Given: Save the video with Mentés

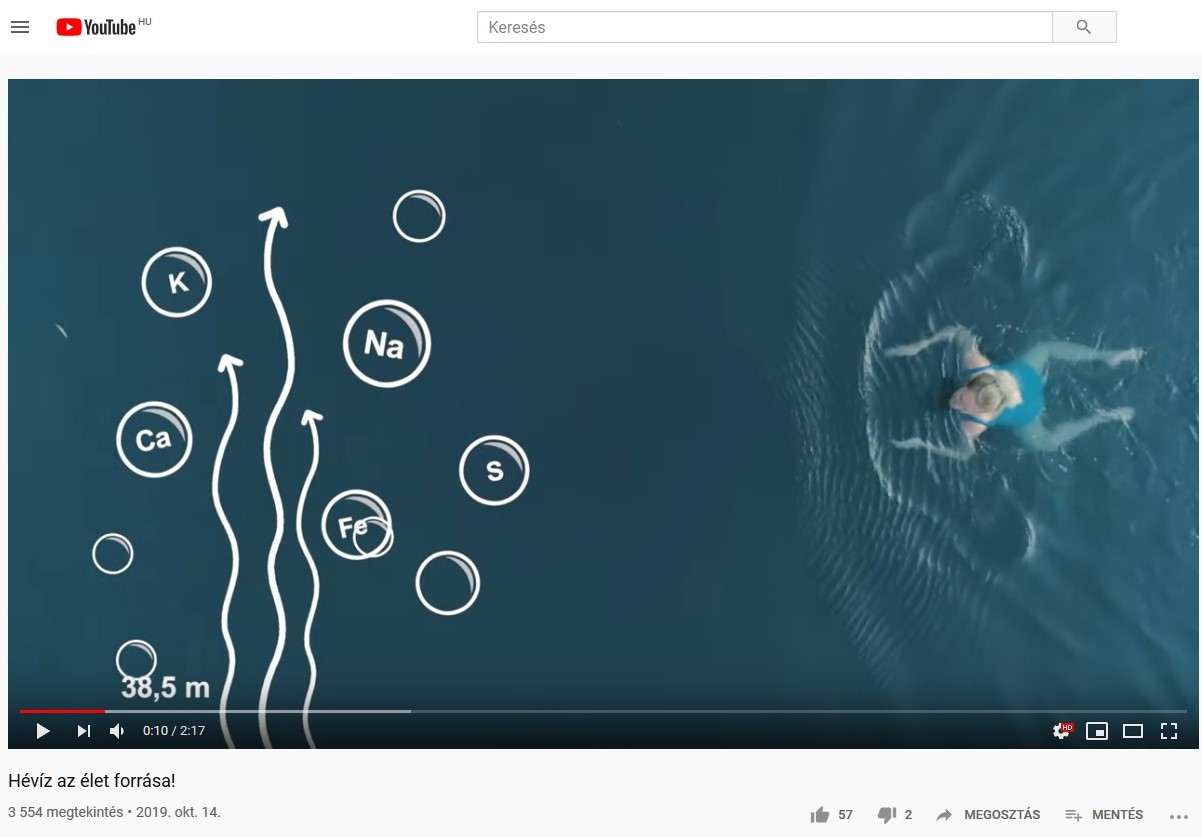Looking at the screenshot, I should [x=1104, y=815].
